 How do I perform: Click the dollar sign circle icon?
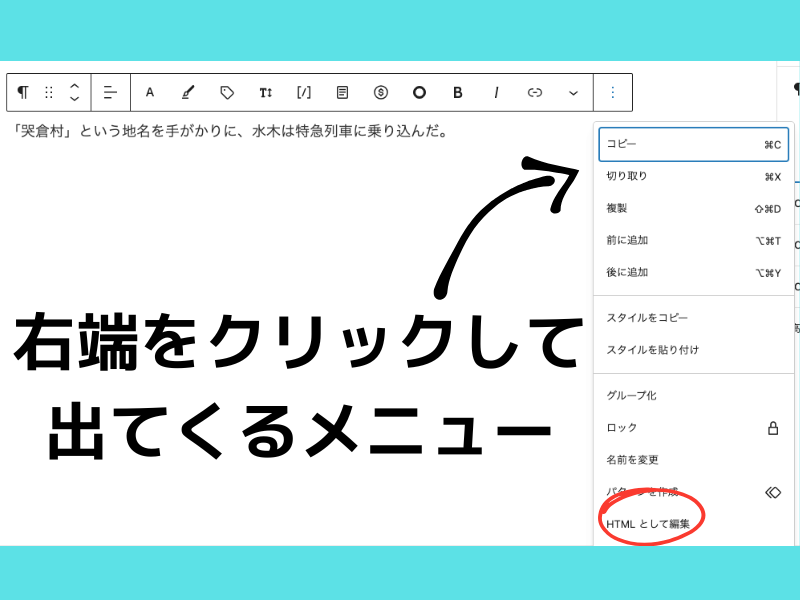tap(381, 92)
